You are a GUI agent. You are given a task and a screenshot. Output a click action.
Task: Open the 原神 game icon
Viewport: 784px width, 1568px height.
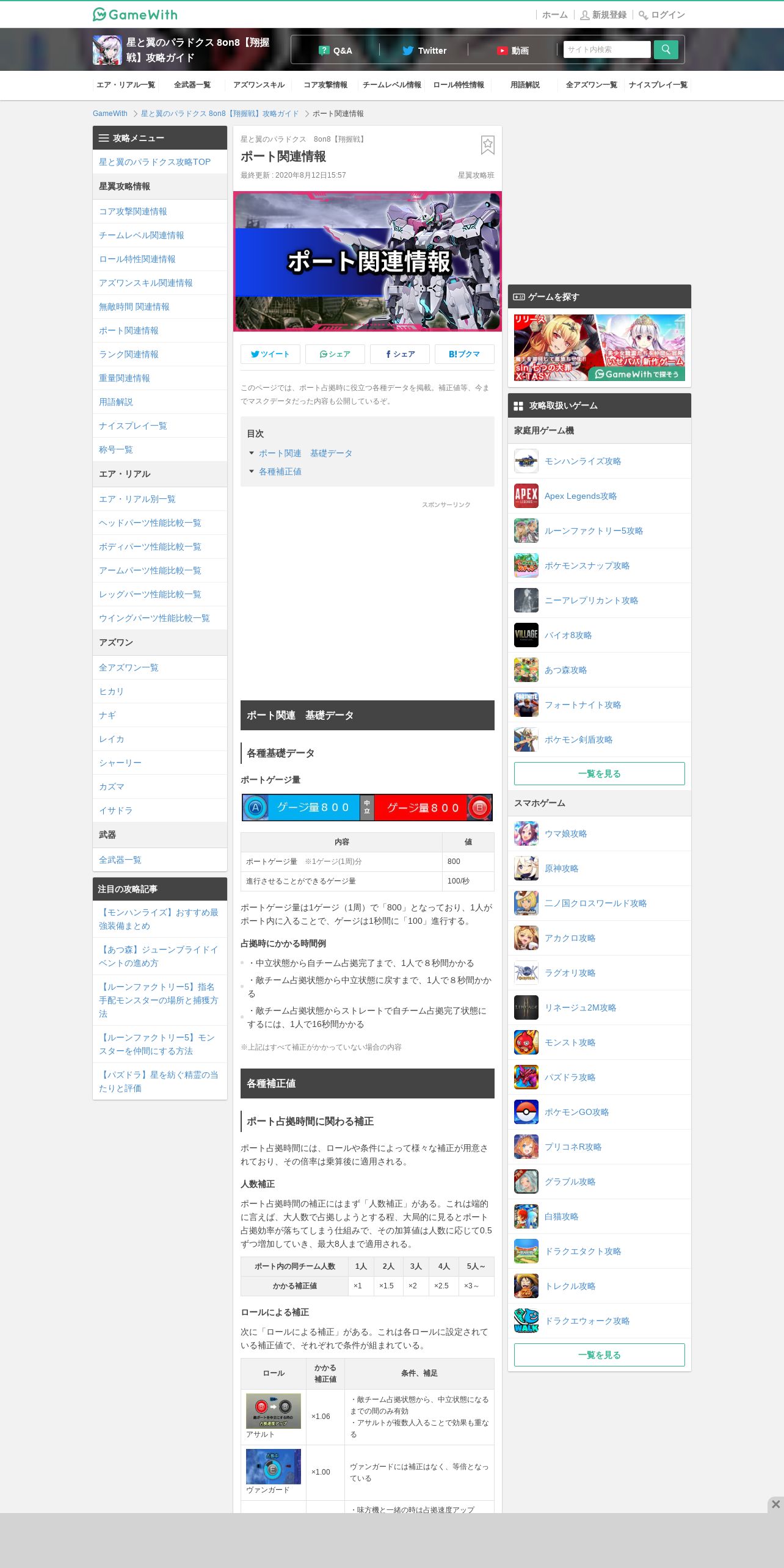pos(526,868)
